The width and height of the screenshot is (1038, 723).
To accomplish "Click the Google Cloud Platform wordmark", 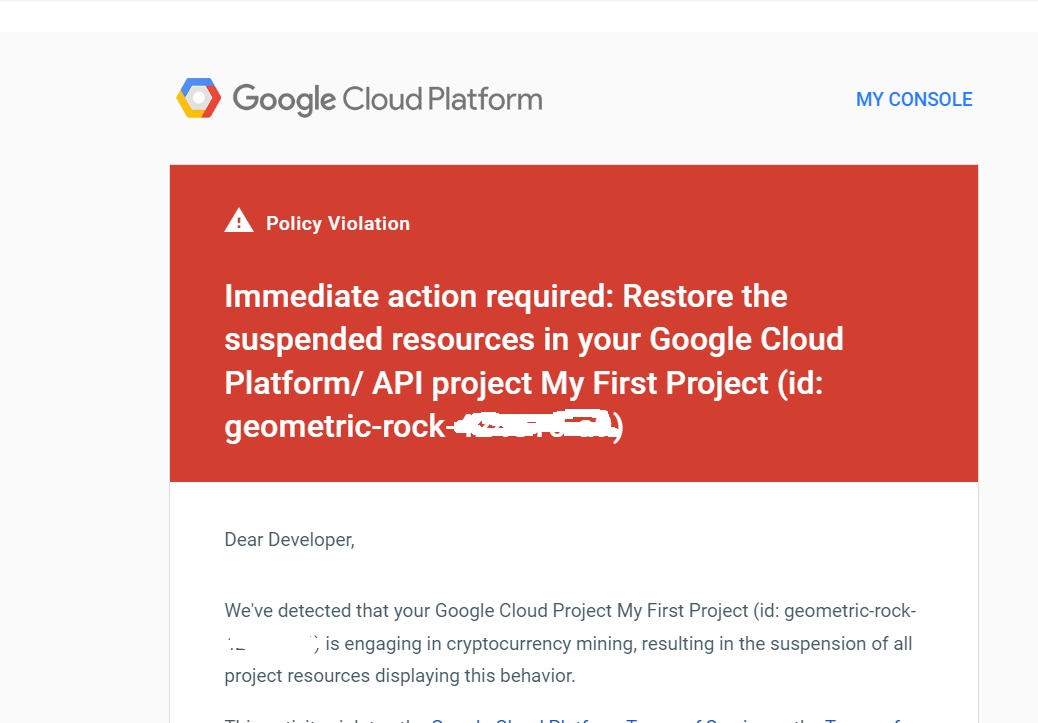I will [387, 99].
